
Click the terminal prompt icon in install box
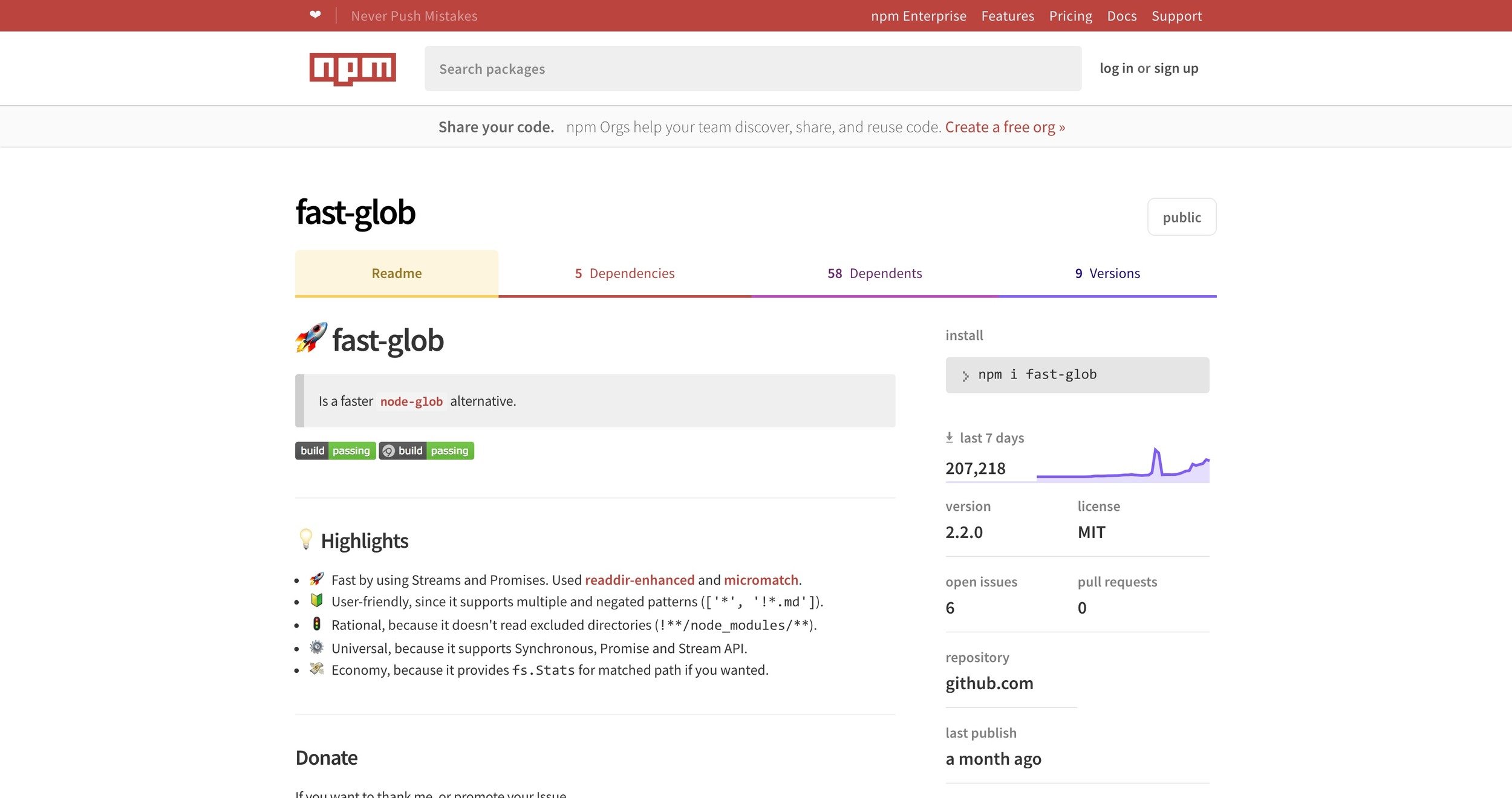click(965, 376)
